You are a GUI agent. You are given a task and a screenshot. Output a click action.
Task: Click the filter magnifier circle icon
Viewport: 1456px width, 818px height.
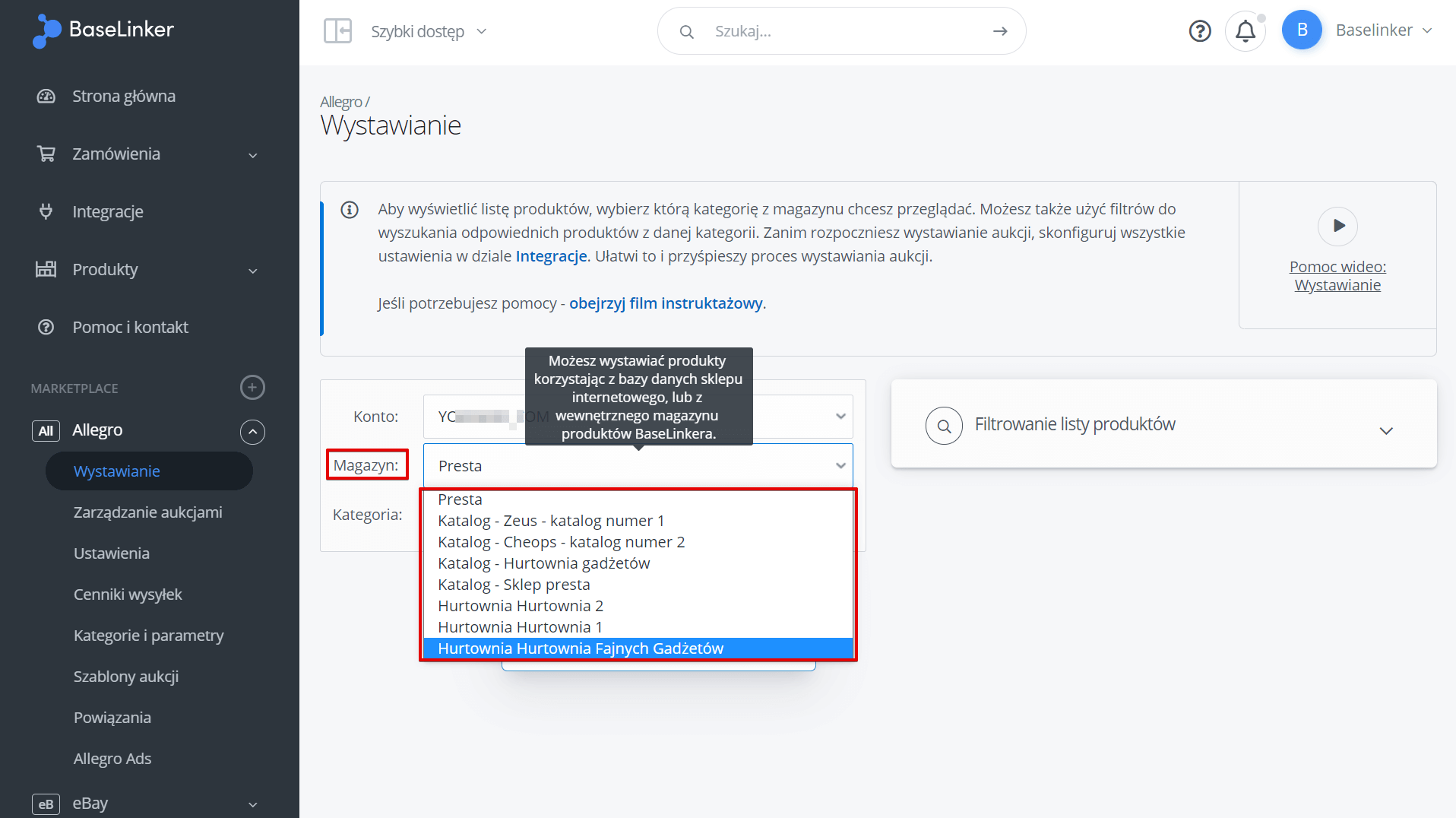(944, 426)
